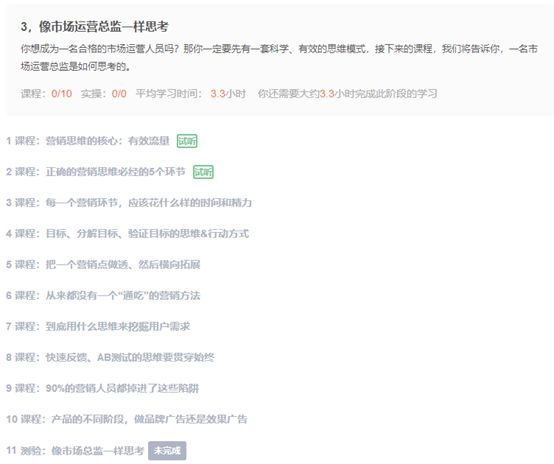Open course 4 目标、分解目标、验证目标的思维&行动方式

click(128, 234)
